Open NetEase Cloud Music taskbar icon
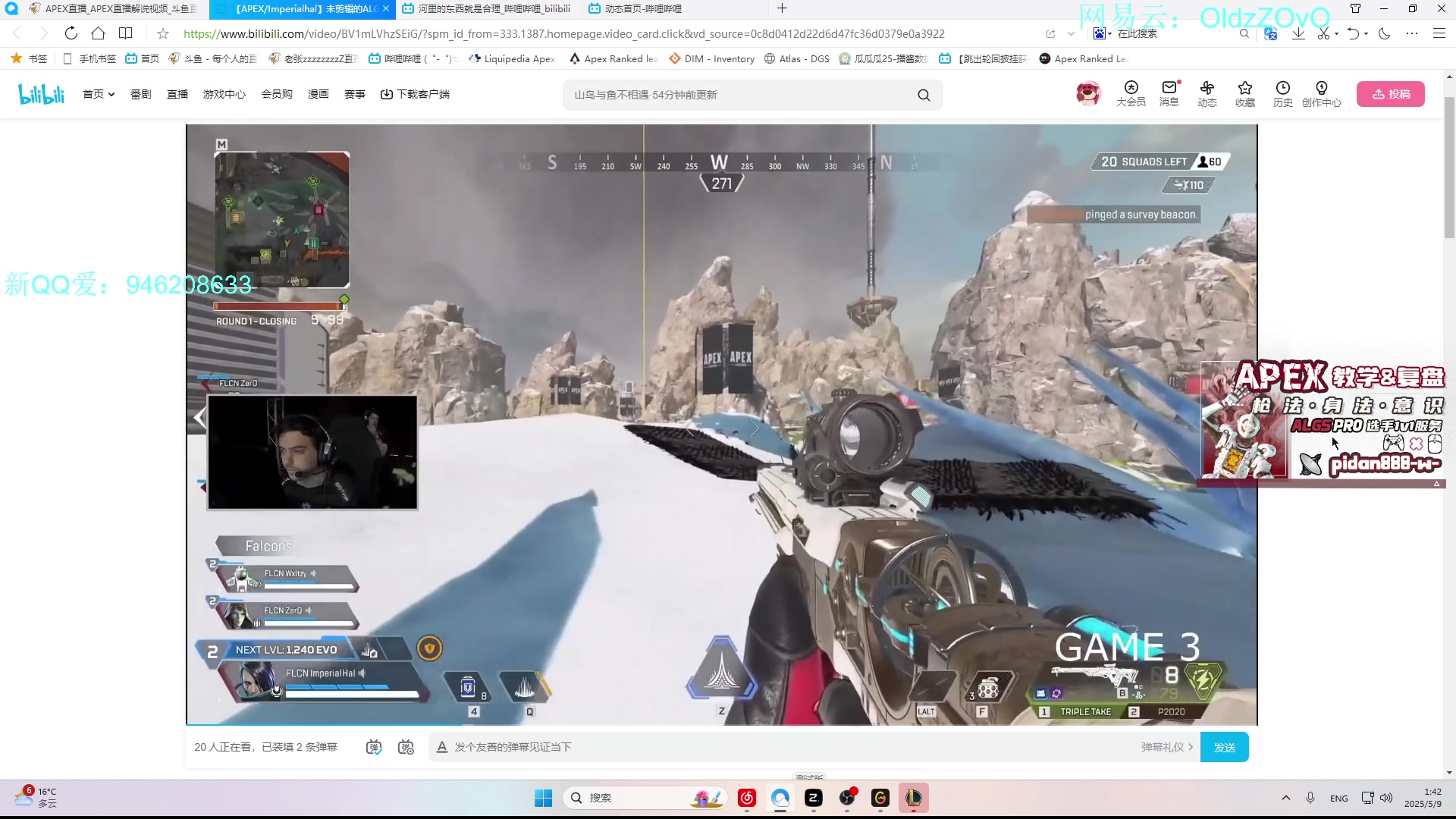This screenshot has width=1456, height=819. pyautogui.click(x=747, y=798)
